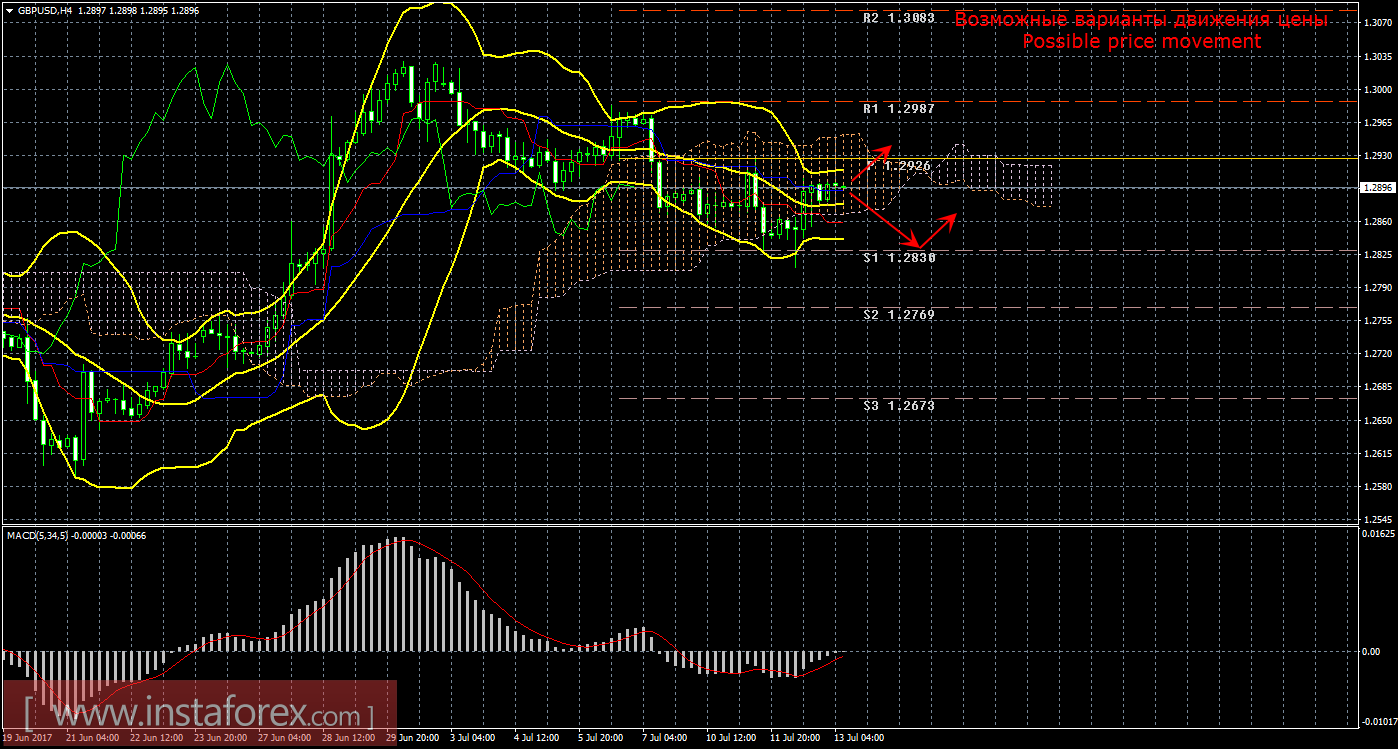The image size is (1398, 749).
Task: Click the 'Possible price movement' red caption
Action: [1140, 42]
